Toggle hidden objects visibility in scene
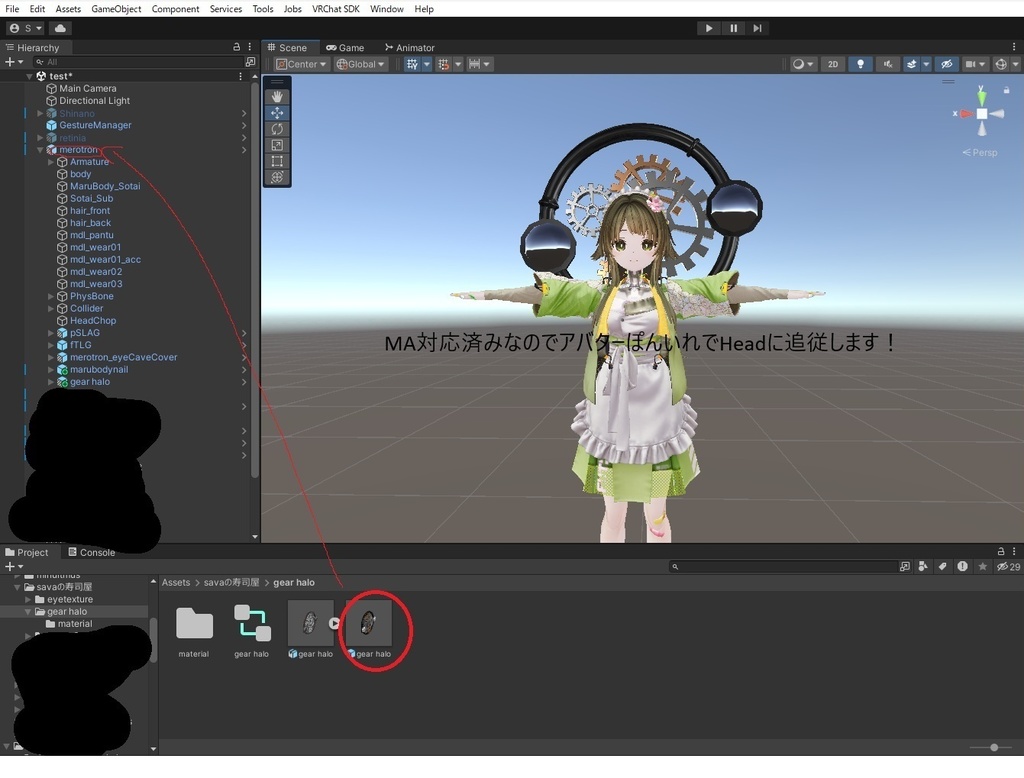Image resolution: width=1024 pixels, height=778 pixels. 946,64
